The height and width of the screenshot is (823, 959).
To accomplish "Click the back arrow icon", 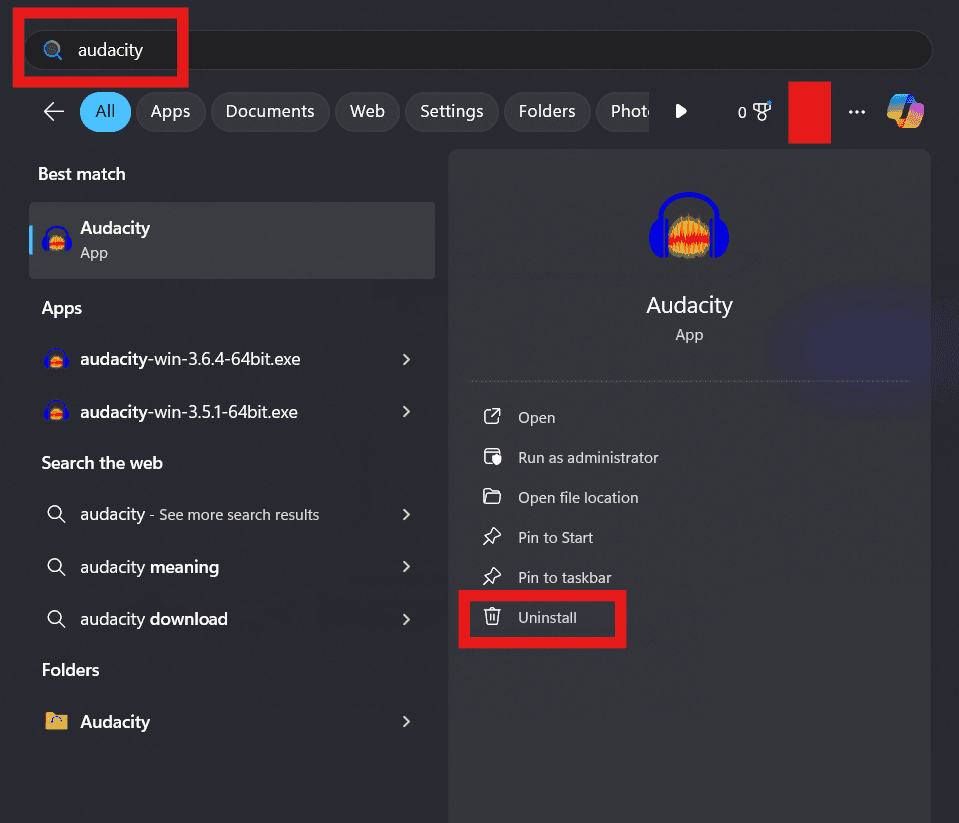I will tap(54, 111).
